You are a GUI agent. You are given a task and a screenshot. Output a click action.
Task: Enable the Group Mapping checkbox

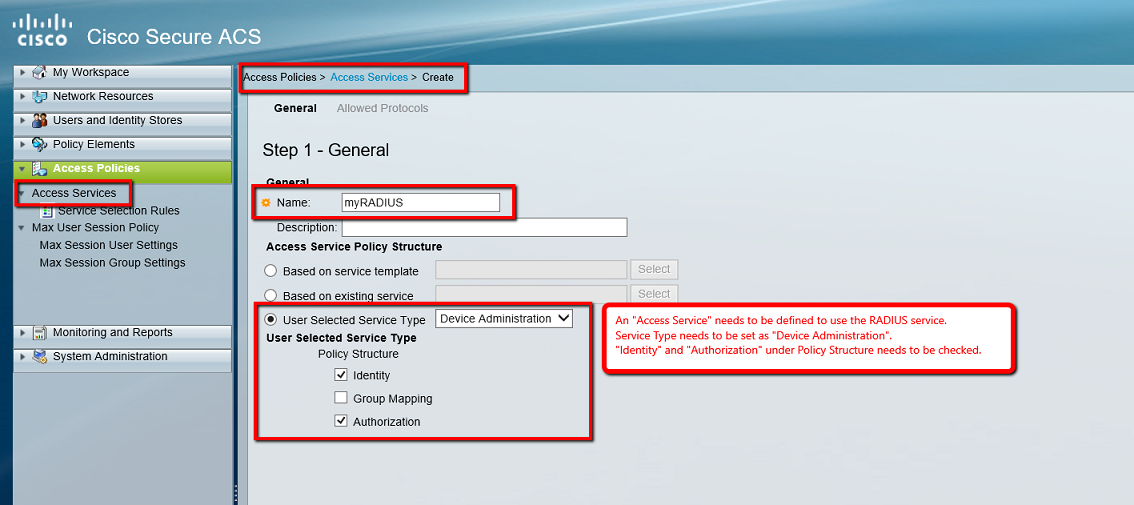(341, 398)
